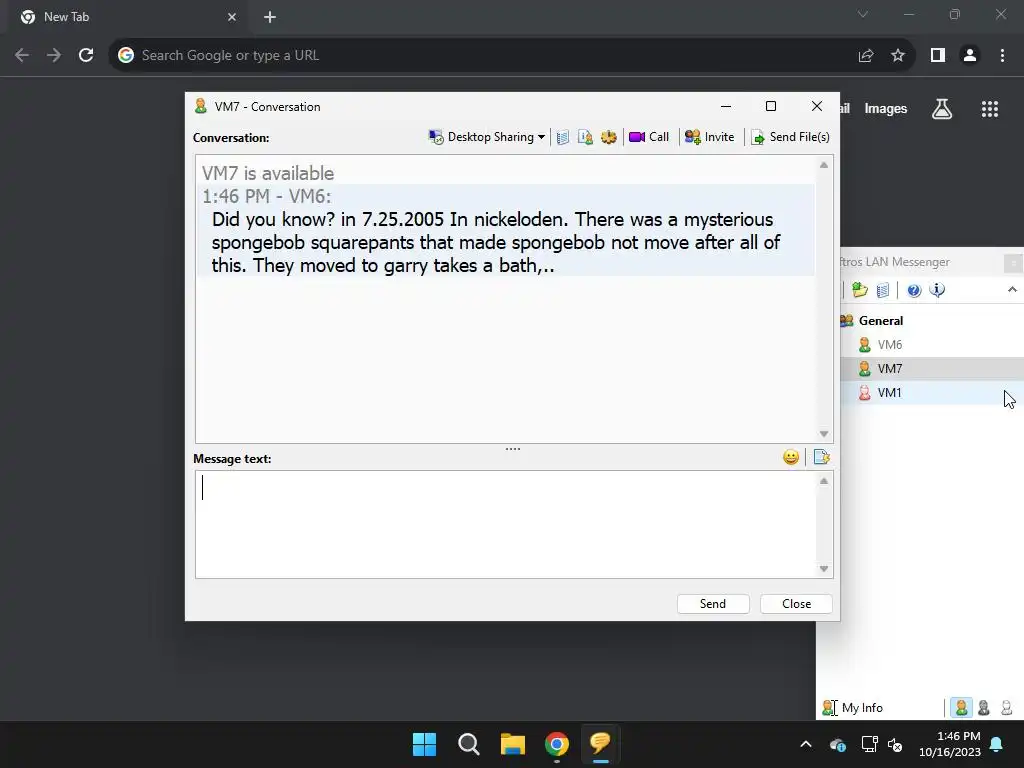Open tab search dropdown in Chrome title bar
The image size is (1024, 768).
point(863,14)
